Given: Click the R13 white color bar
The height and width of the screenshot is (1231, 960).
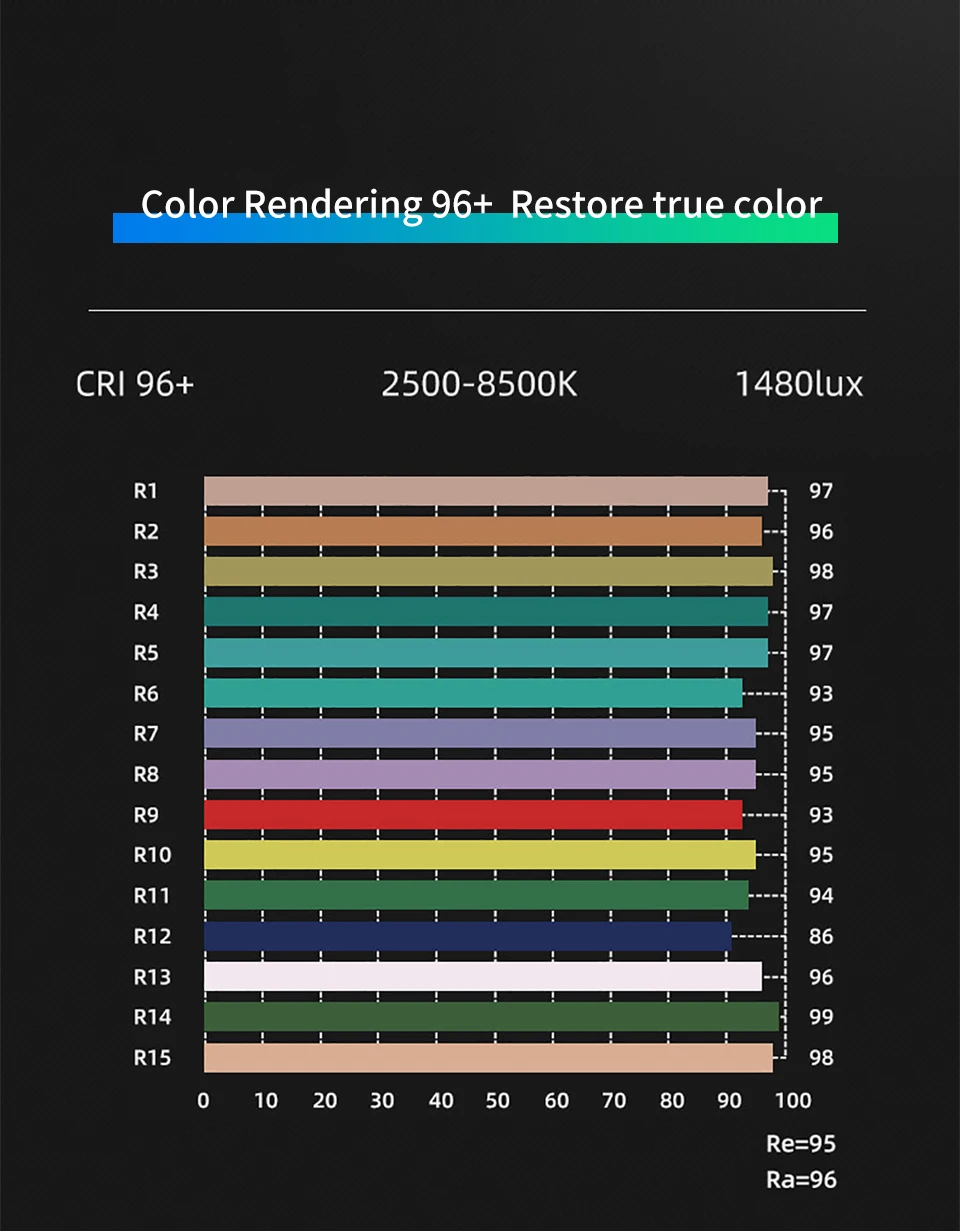Looking at the screenshot, I should point(483,976).
